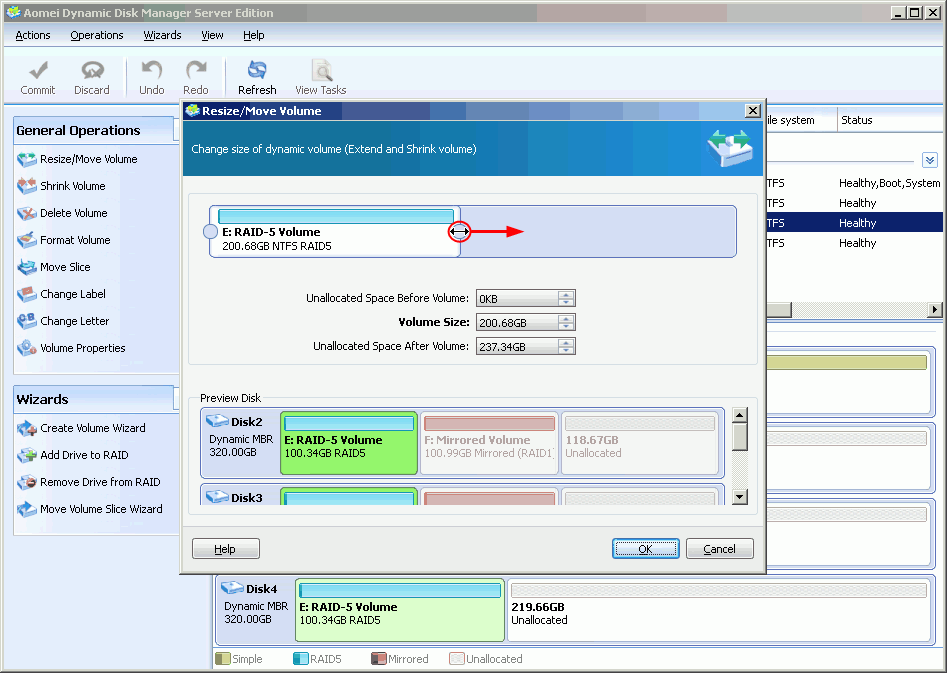Click the left round handle of the E: volume

210,231
